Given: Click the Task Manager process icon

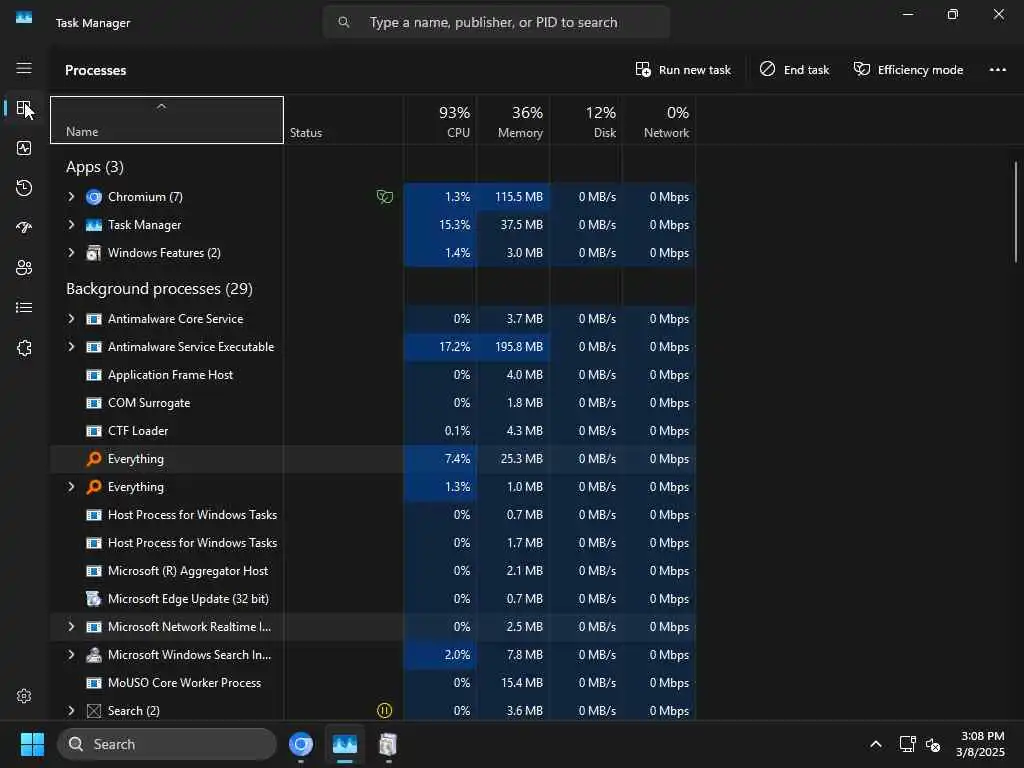Looking at the screenshot, I should 94,225.
